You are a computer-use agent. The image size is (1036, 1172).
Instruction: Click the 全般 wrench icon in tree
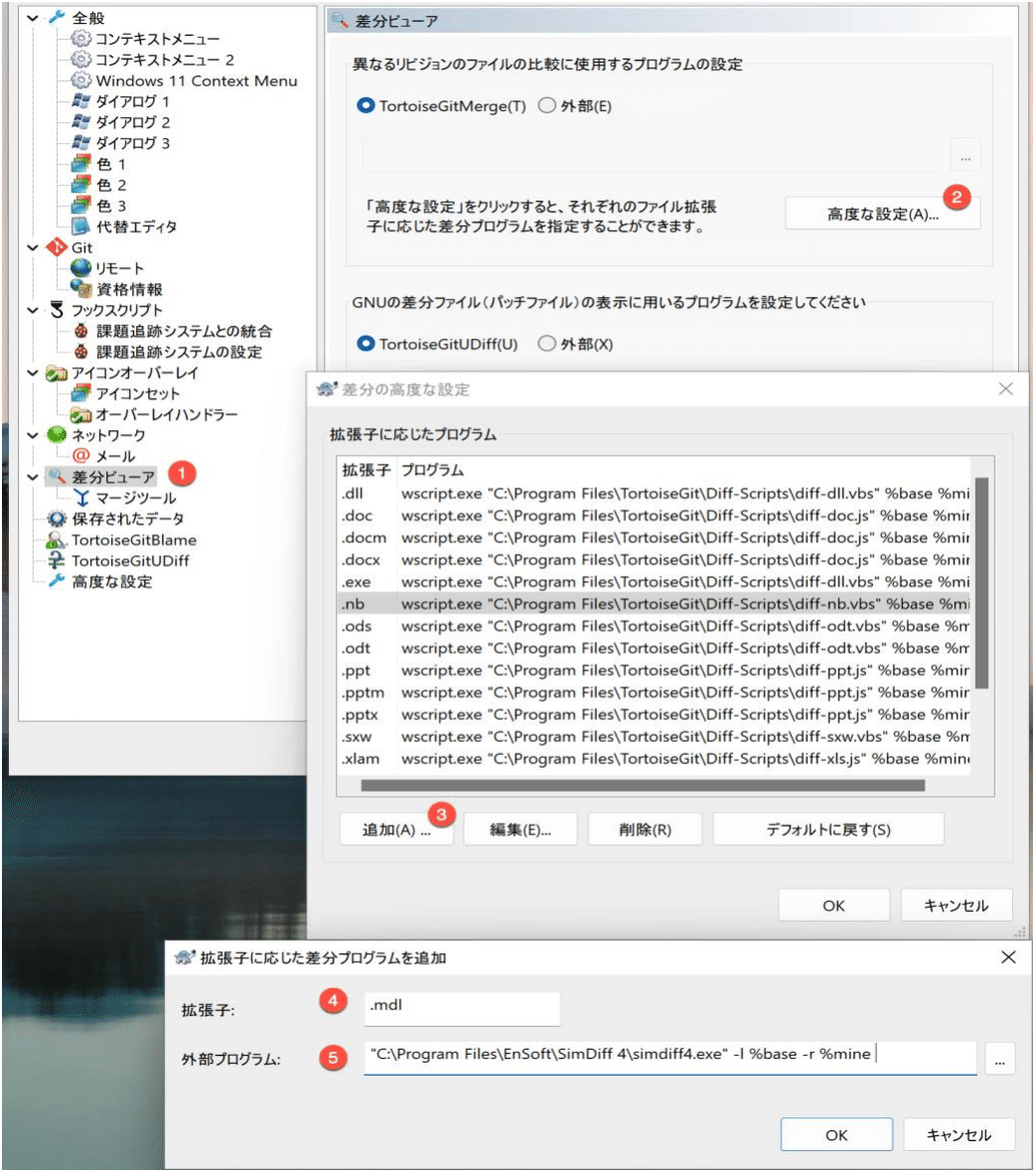[57, 17]
